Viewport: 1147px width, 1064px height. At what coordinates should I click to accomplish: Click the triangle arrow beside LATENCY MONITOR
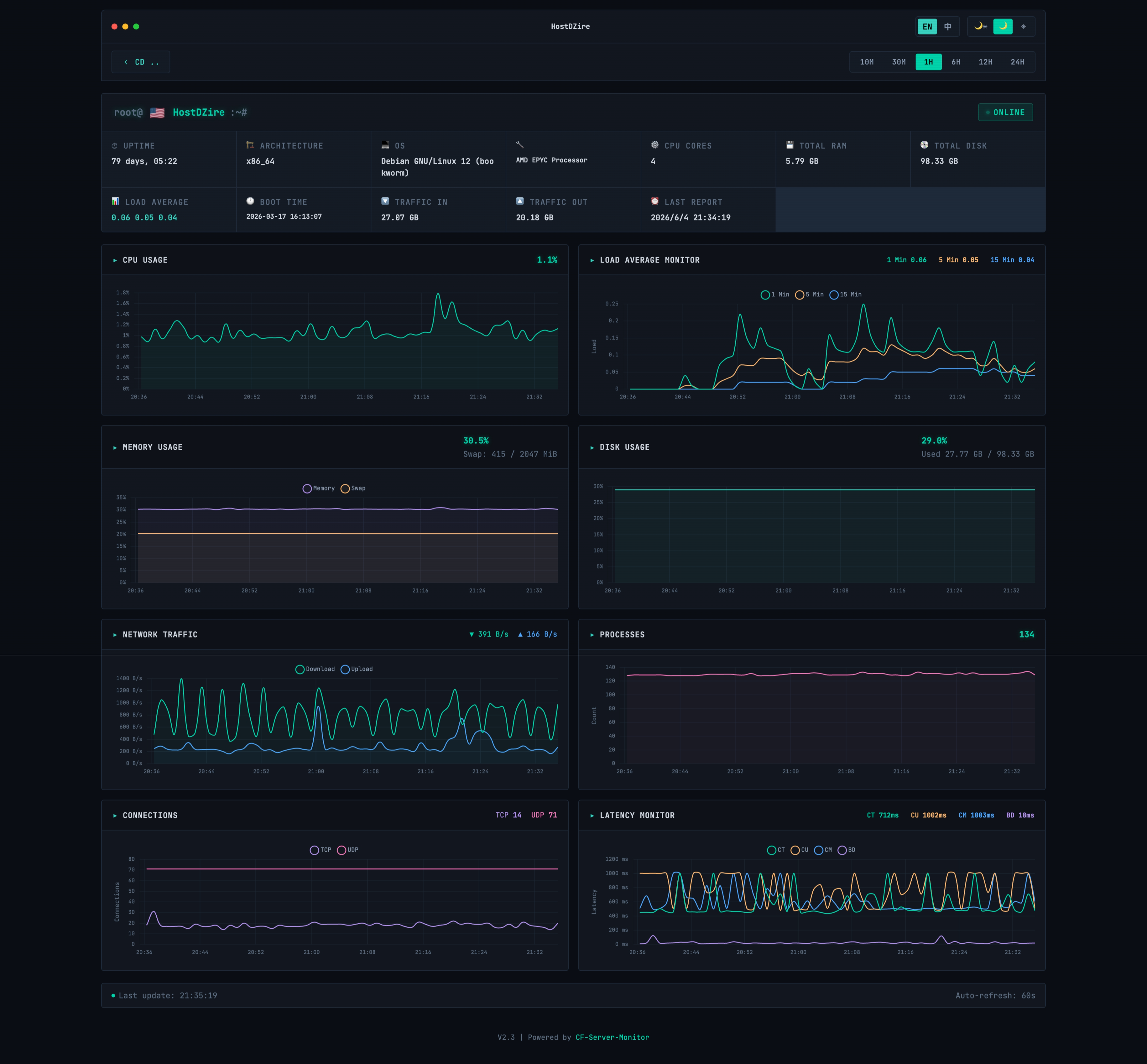[592, 816]
